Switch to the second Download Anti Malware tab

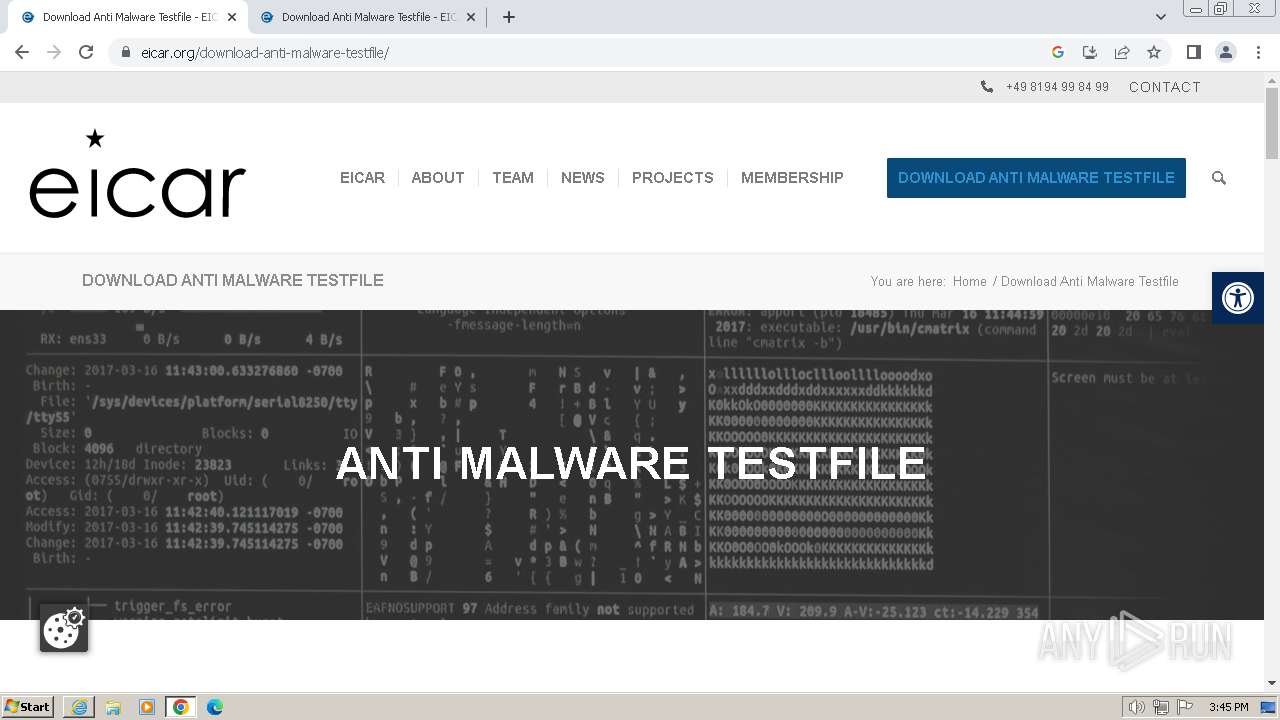(366, 17)
